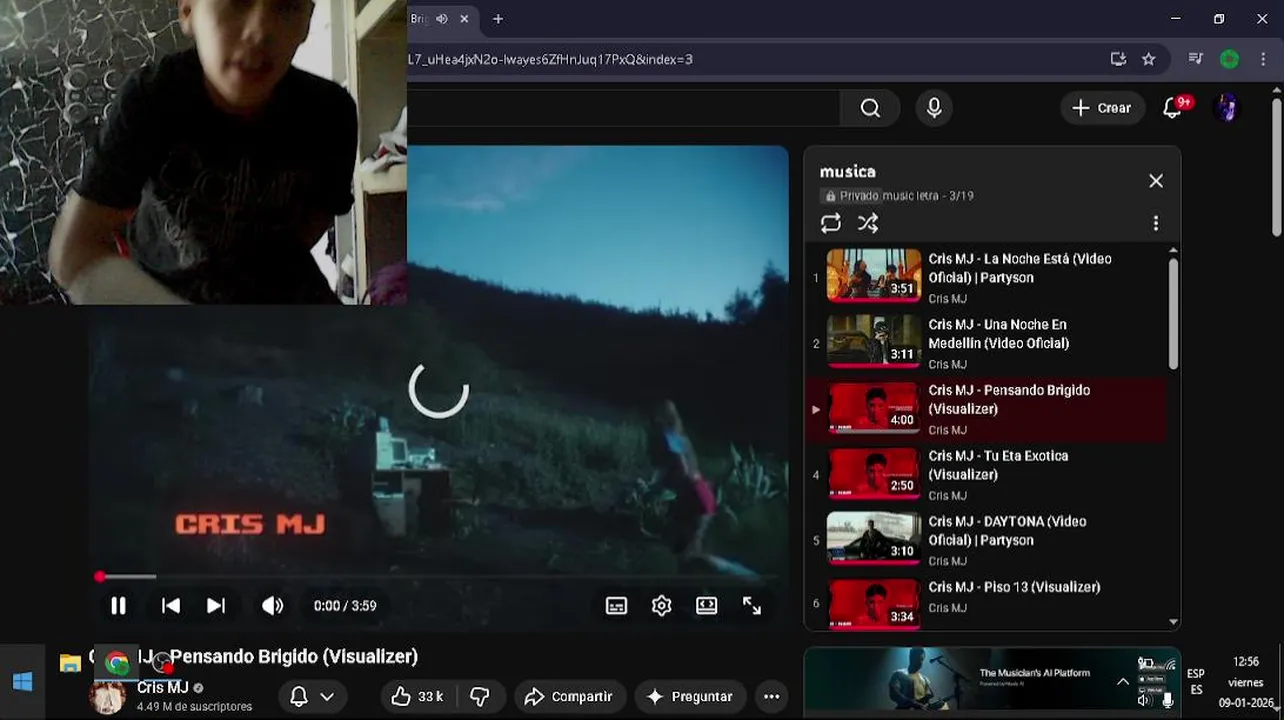The image size is (1284, 720).
Task: Open the system volume tray icon
Action: (x=1145, y=700)
